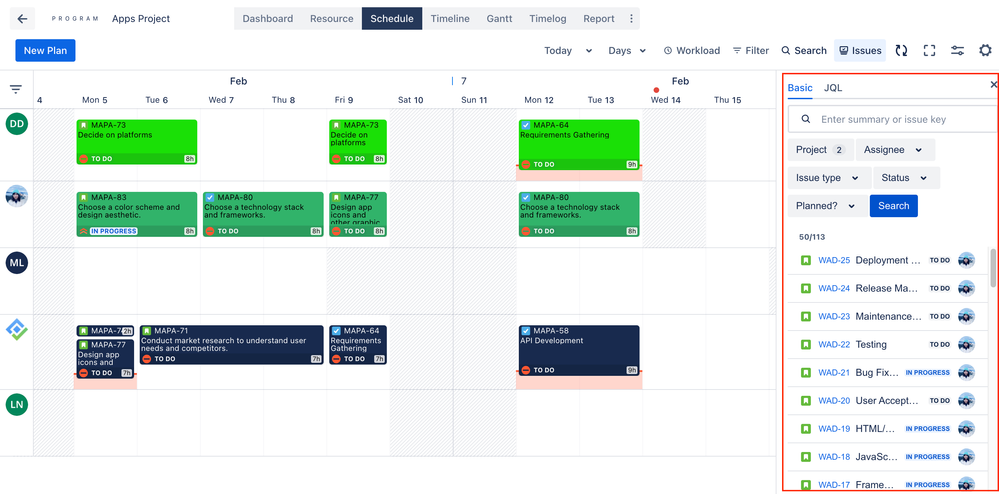Click the Search toolbar button
Viewport: 999px width, 494px height.
(x=804, y=50)
